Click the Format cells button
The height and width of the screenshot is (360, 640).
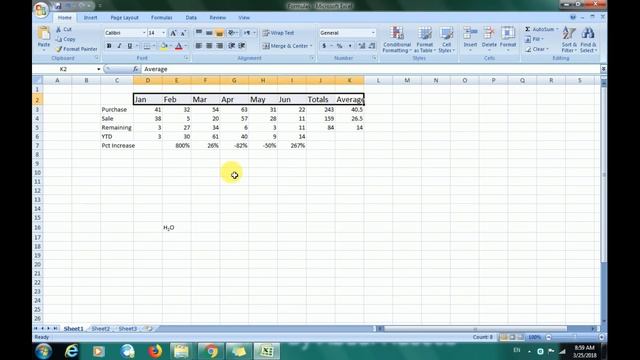508,40
